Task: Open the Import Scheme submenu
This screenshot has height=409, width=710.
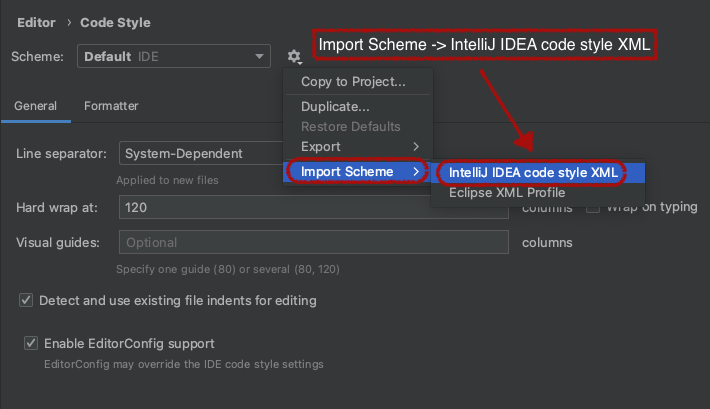Action: pyautogui.click(x=347, y=172)
